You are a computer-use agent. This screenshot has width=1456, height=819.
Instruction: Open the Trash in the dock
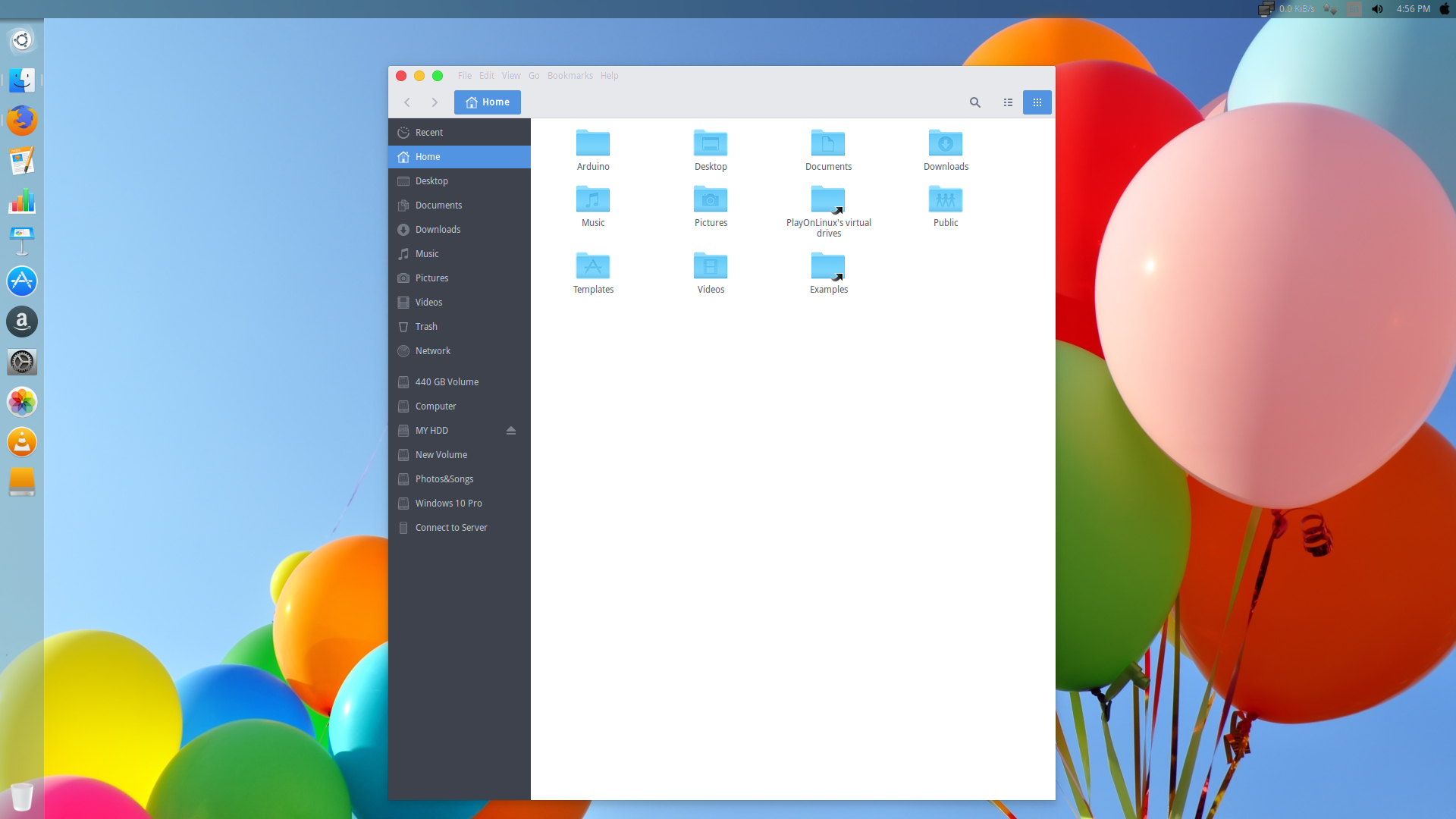click(22, 796)
